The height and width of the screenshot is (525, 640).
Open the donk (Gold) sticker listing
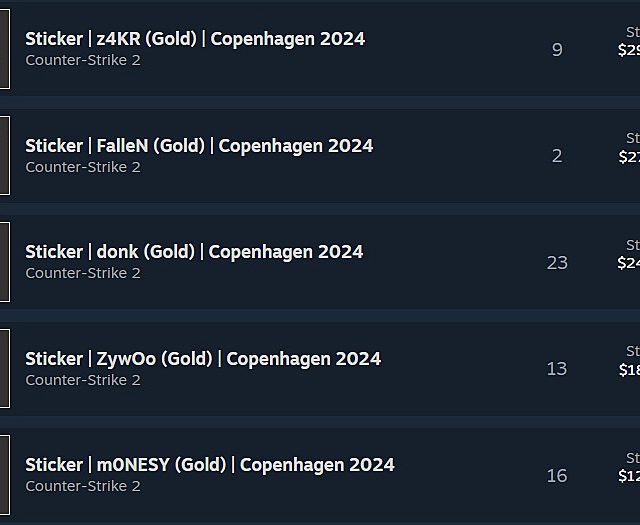click(194, 252)
